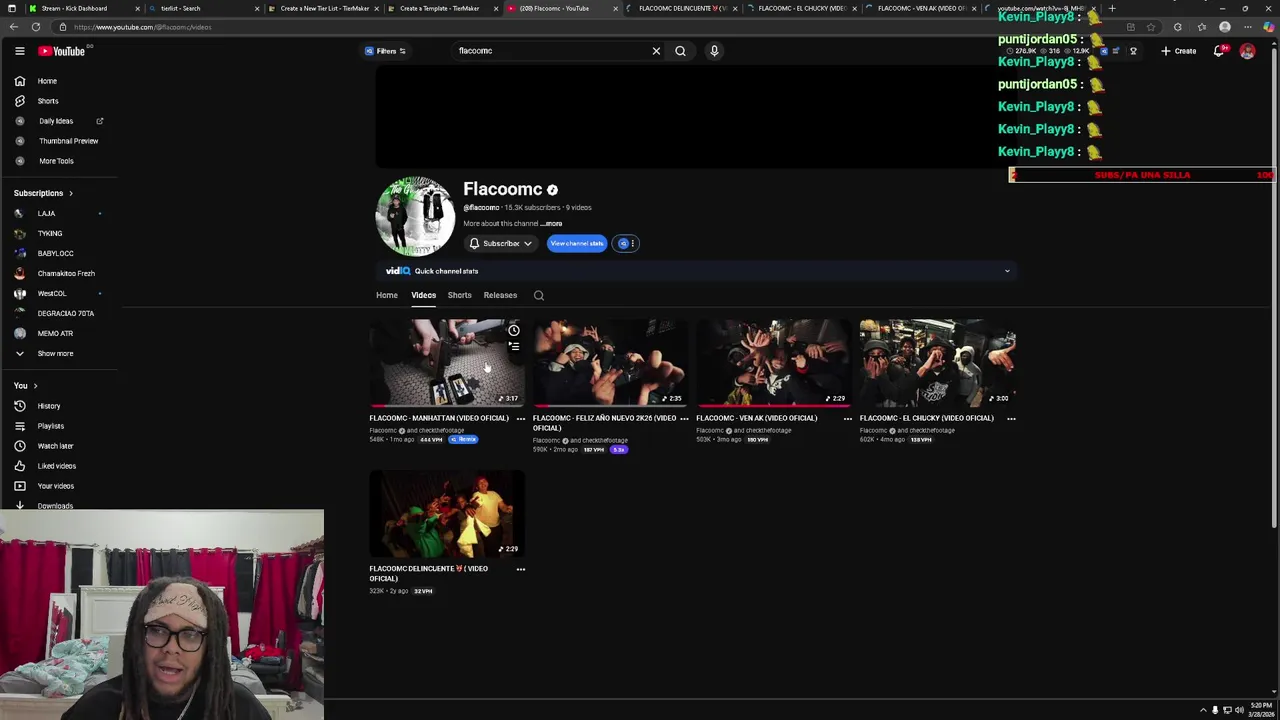This screenshot has width=1280, height=720.
Task: Open History in sidebar
Action: (x=60, y=406)
